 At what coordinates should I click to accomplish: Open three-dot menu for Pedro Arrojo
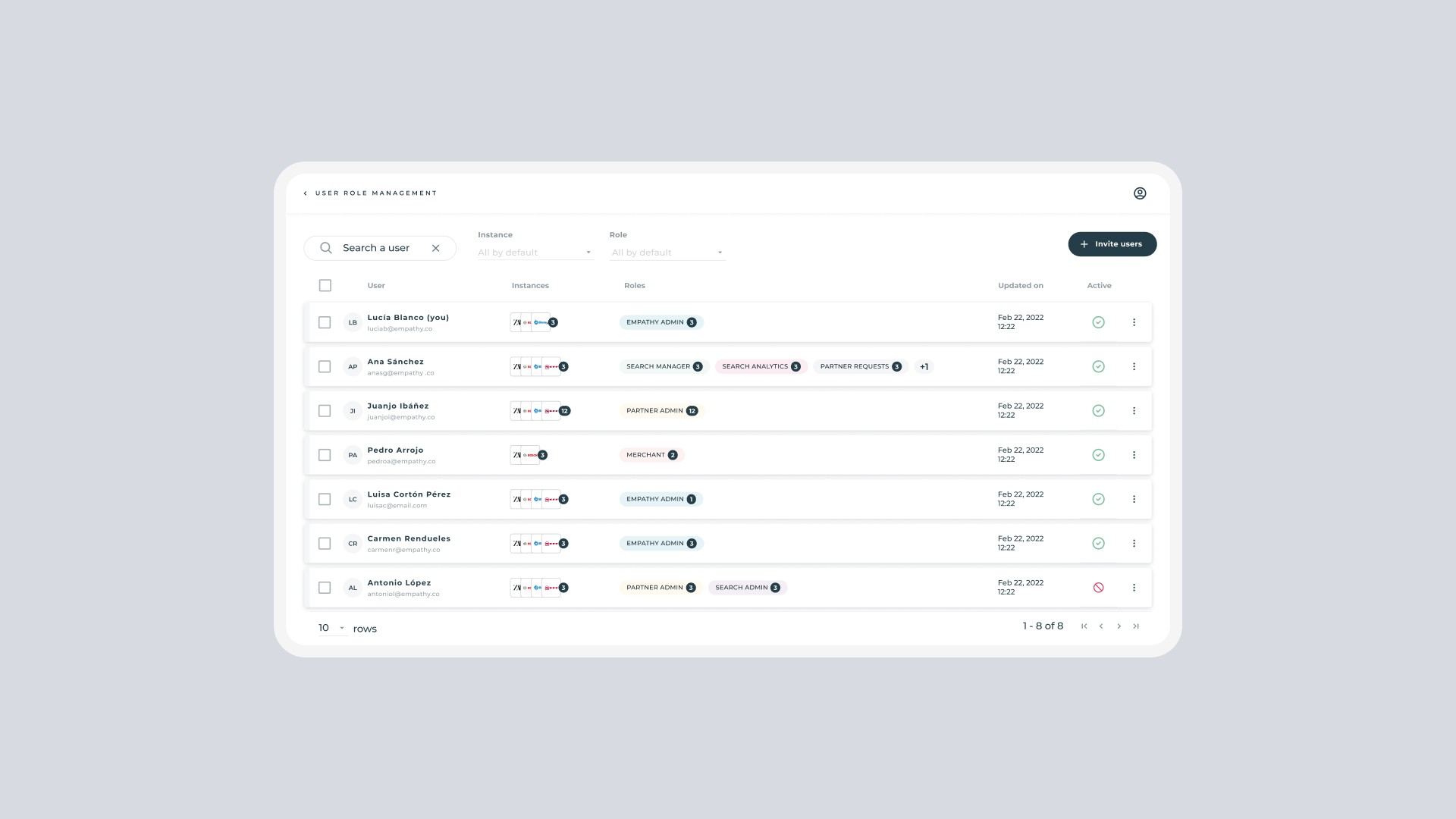(x=1134, y=455)
